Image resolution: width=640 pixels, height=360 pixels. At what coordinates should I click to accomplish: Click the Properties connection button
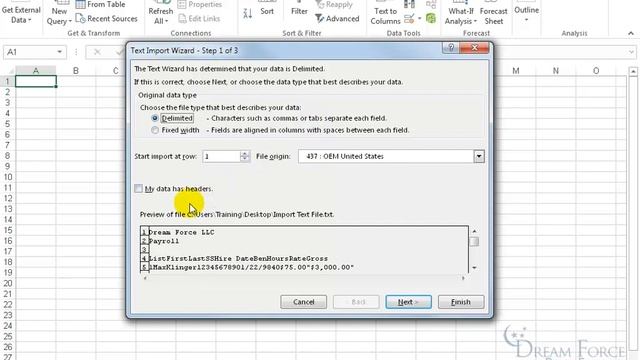pos(200,4)
